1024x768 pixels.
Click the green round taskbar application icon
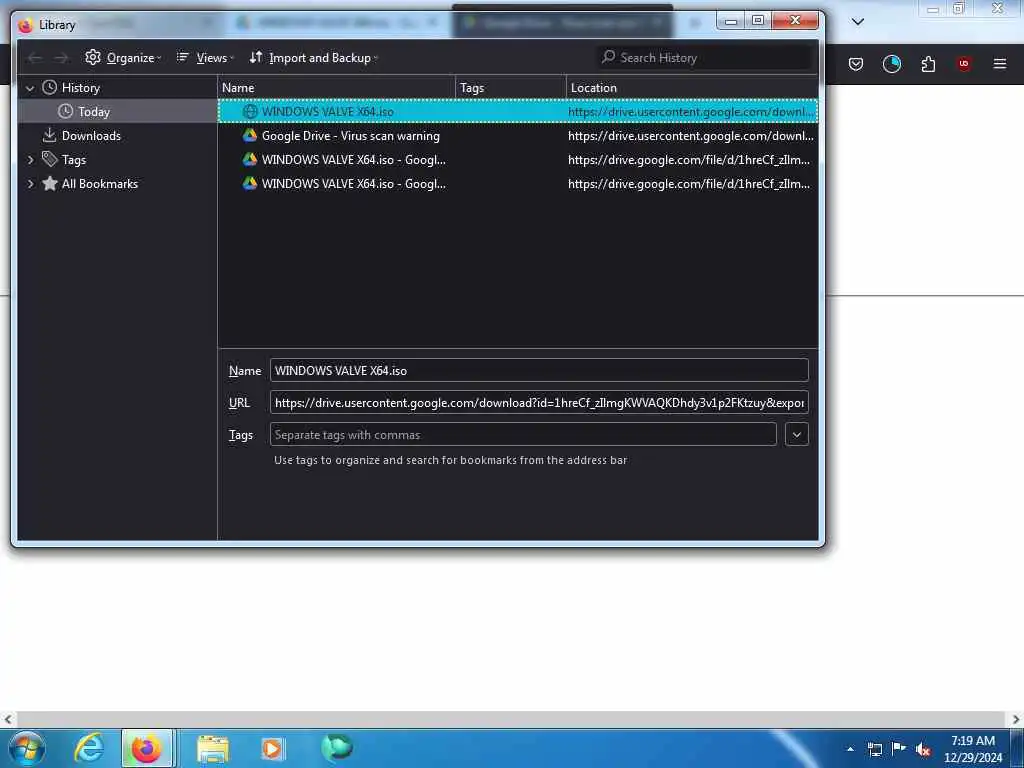336,748
